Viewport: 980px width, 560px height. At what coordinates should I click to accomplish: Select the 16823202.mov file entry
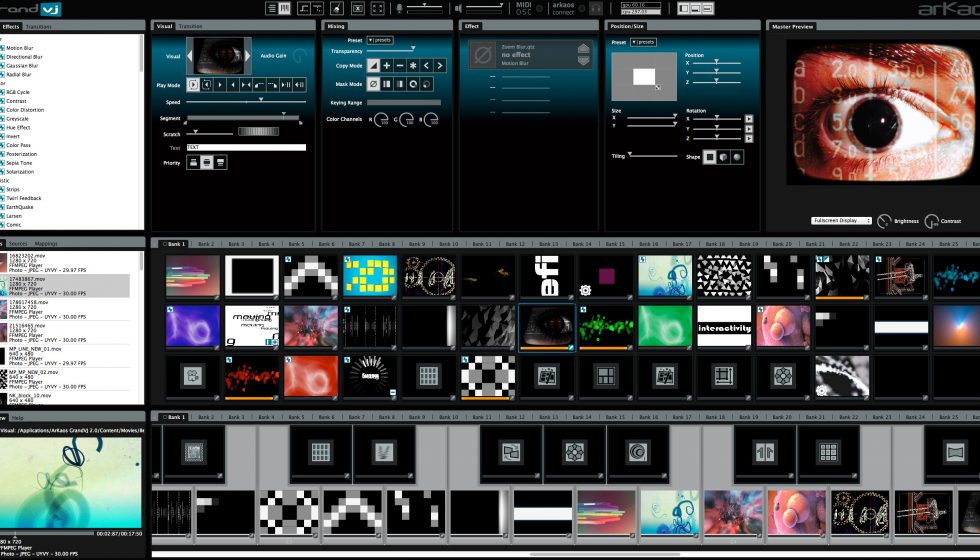pos(65,262)
